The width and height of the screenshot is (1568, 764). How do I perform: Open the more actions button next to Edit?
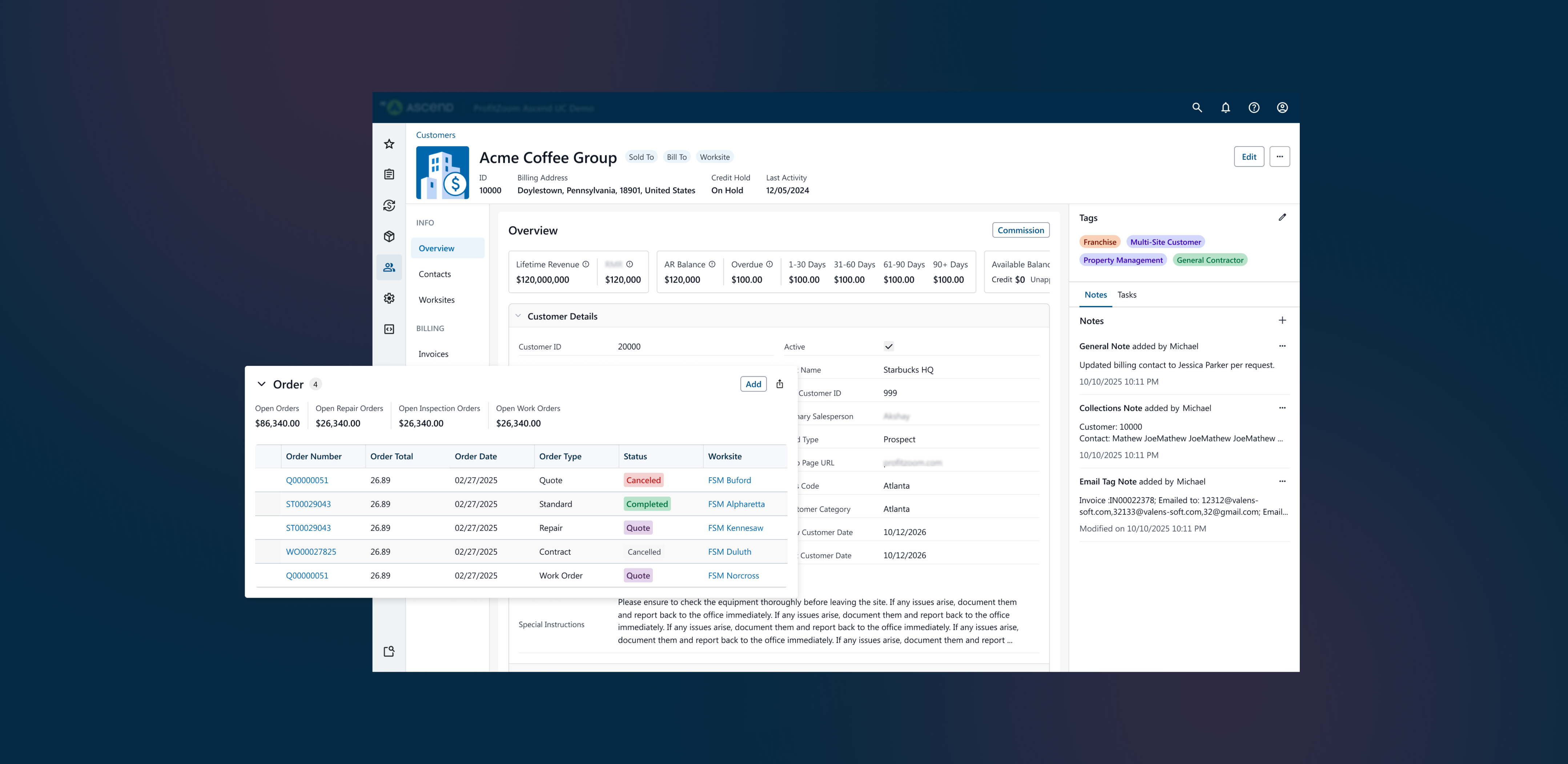(x=1279, y=156)
